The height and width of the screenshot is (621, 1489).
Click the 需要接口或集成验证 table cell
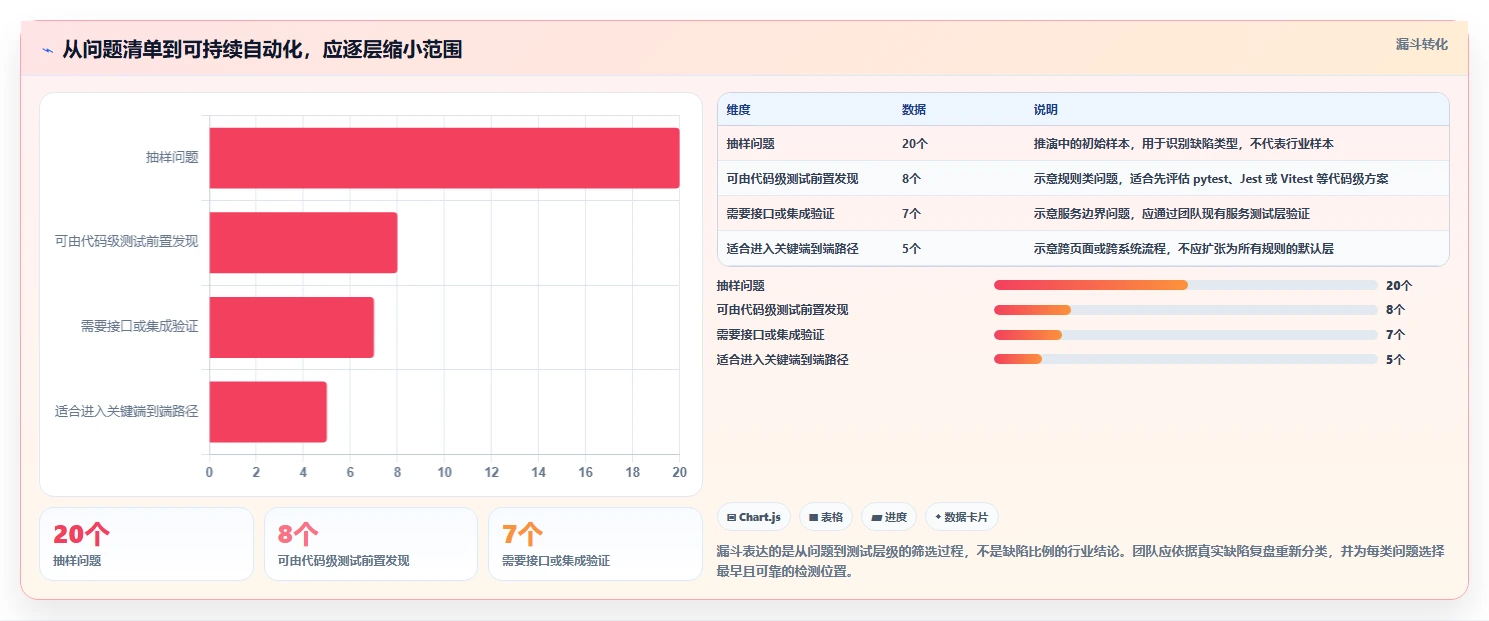[x=780, y=213]
